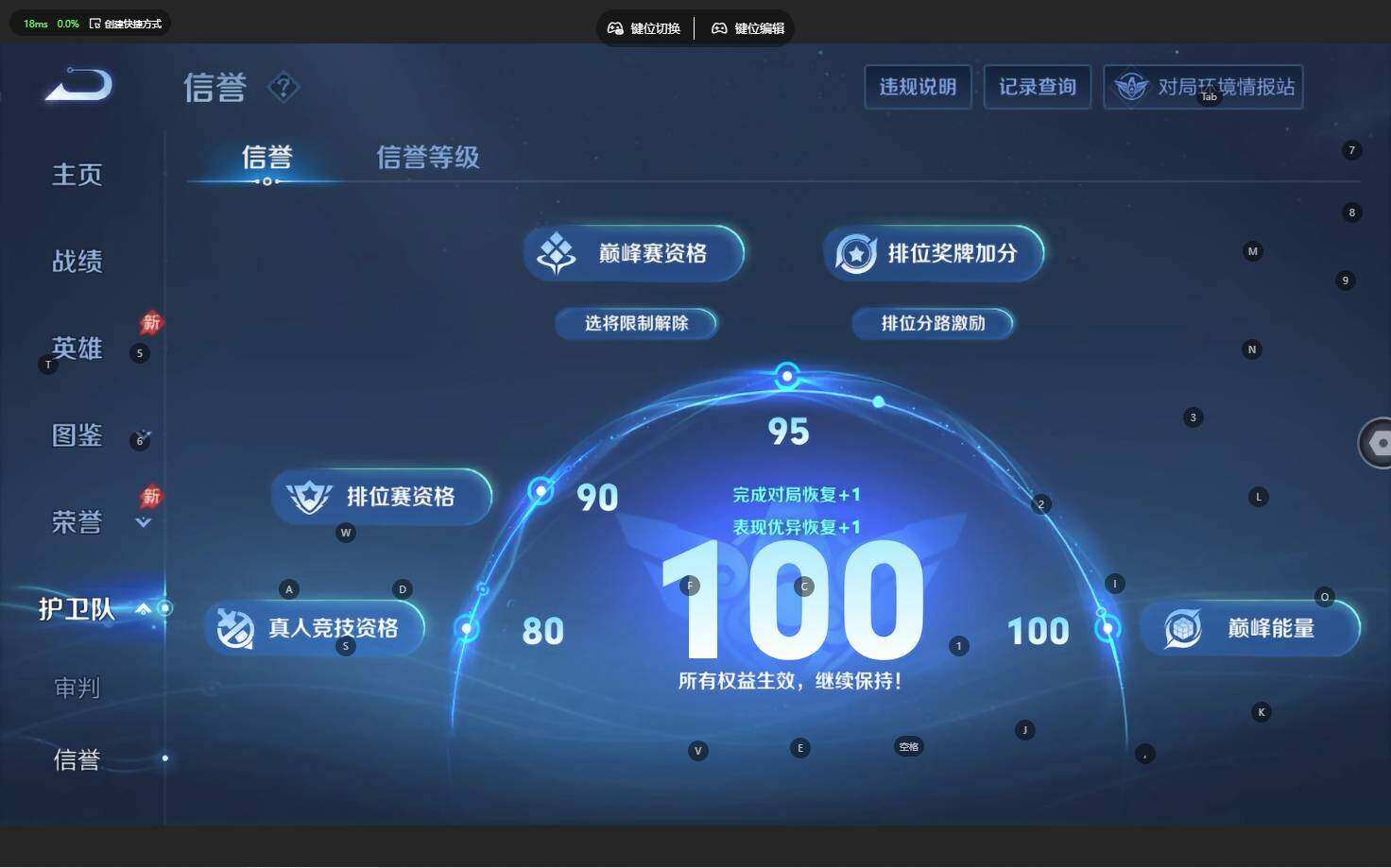Click the 真人竞技资格 badge
The width and height of the screenshot is (1391, 868).
pos(315,628)
